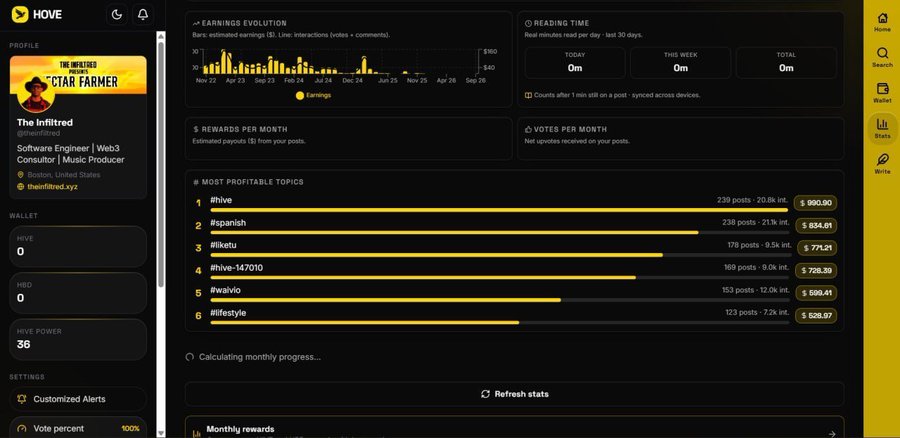Click the $ 834.61 earnings badge

(816, 226)
